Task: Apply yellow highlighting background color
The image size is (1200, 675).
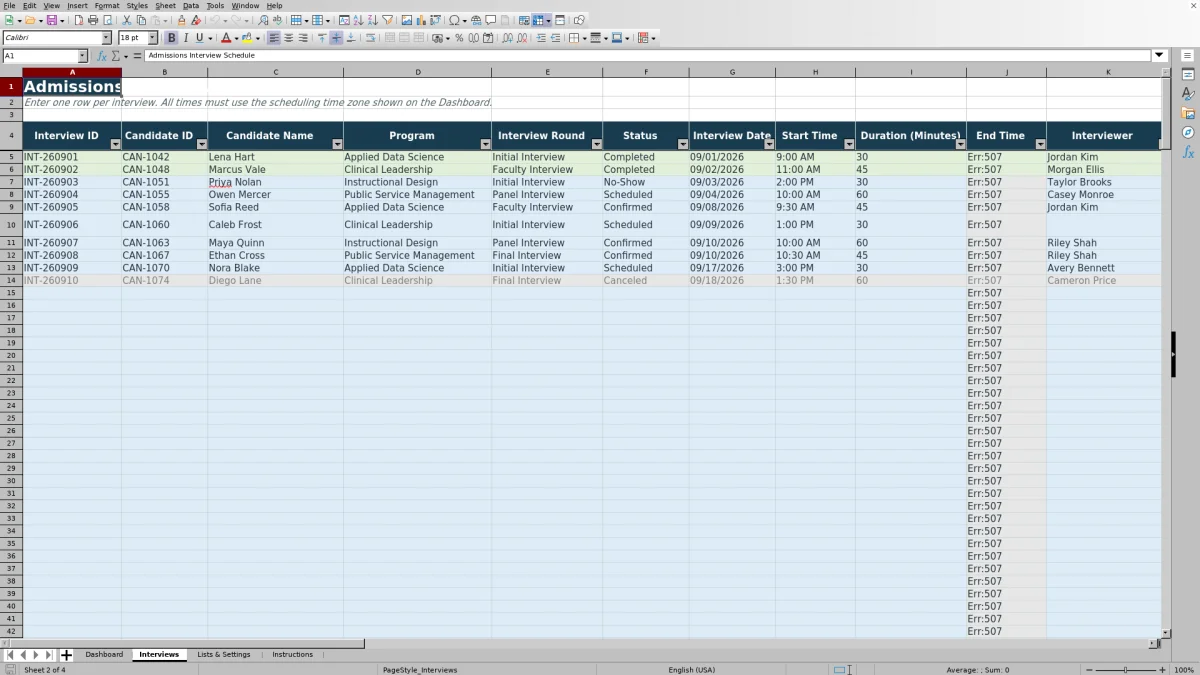Action: point(246,38)
